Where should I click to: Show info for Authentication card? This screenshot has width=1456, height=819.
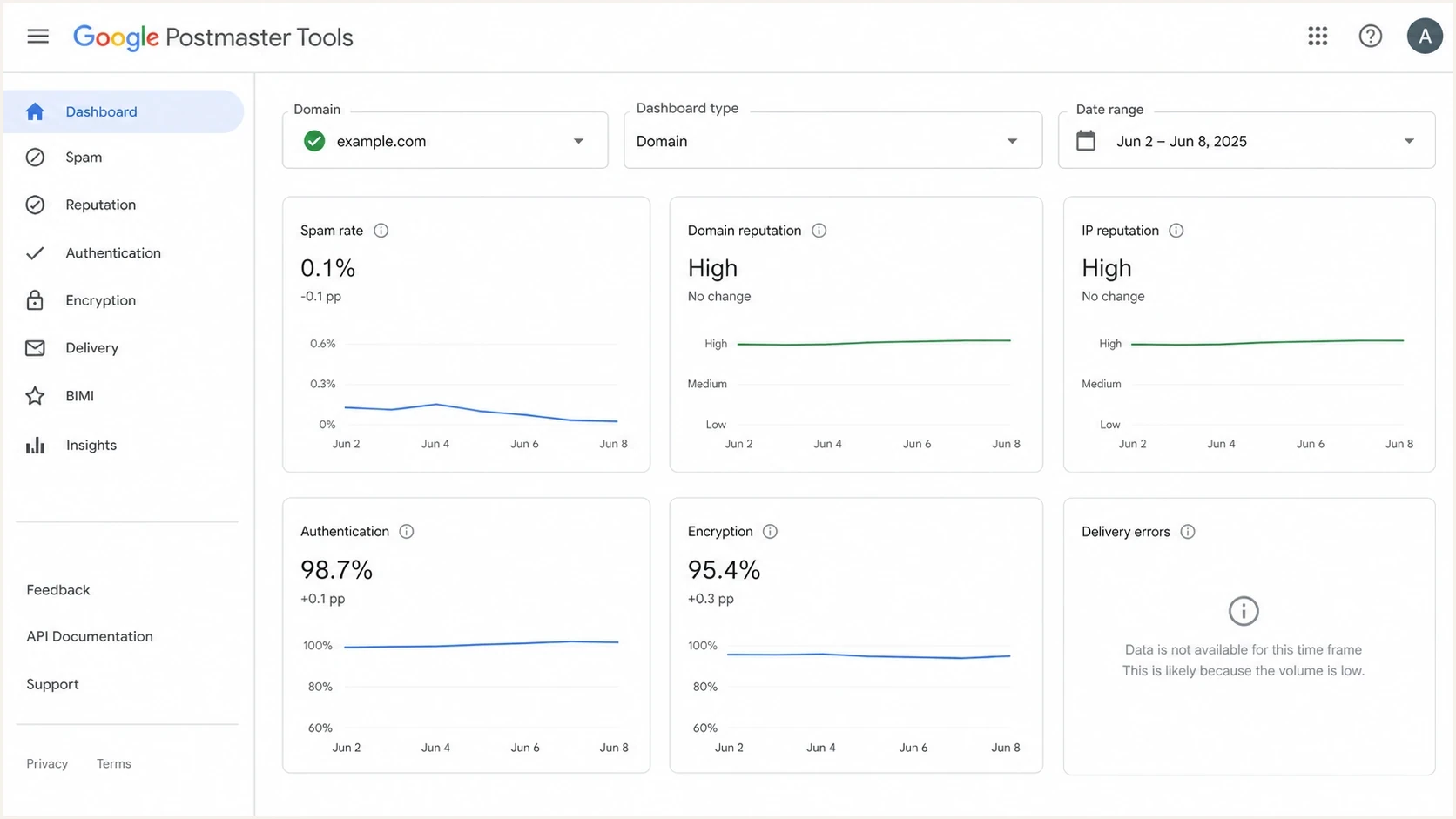(406, 532)
